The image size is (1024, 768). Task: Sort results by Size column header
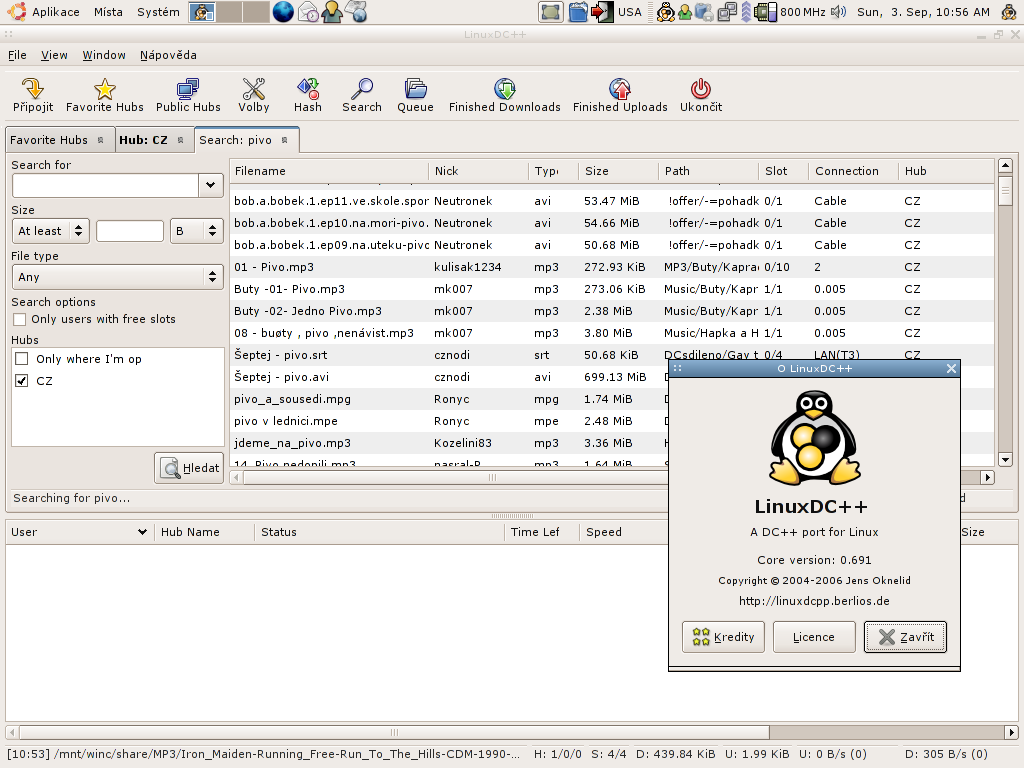pos(618,171)
